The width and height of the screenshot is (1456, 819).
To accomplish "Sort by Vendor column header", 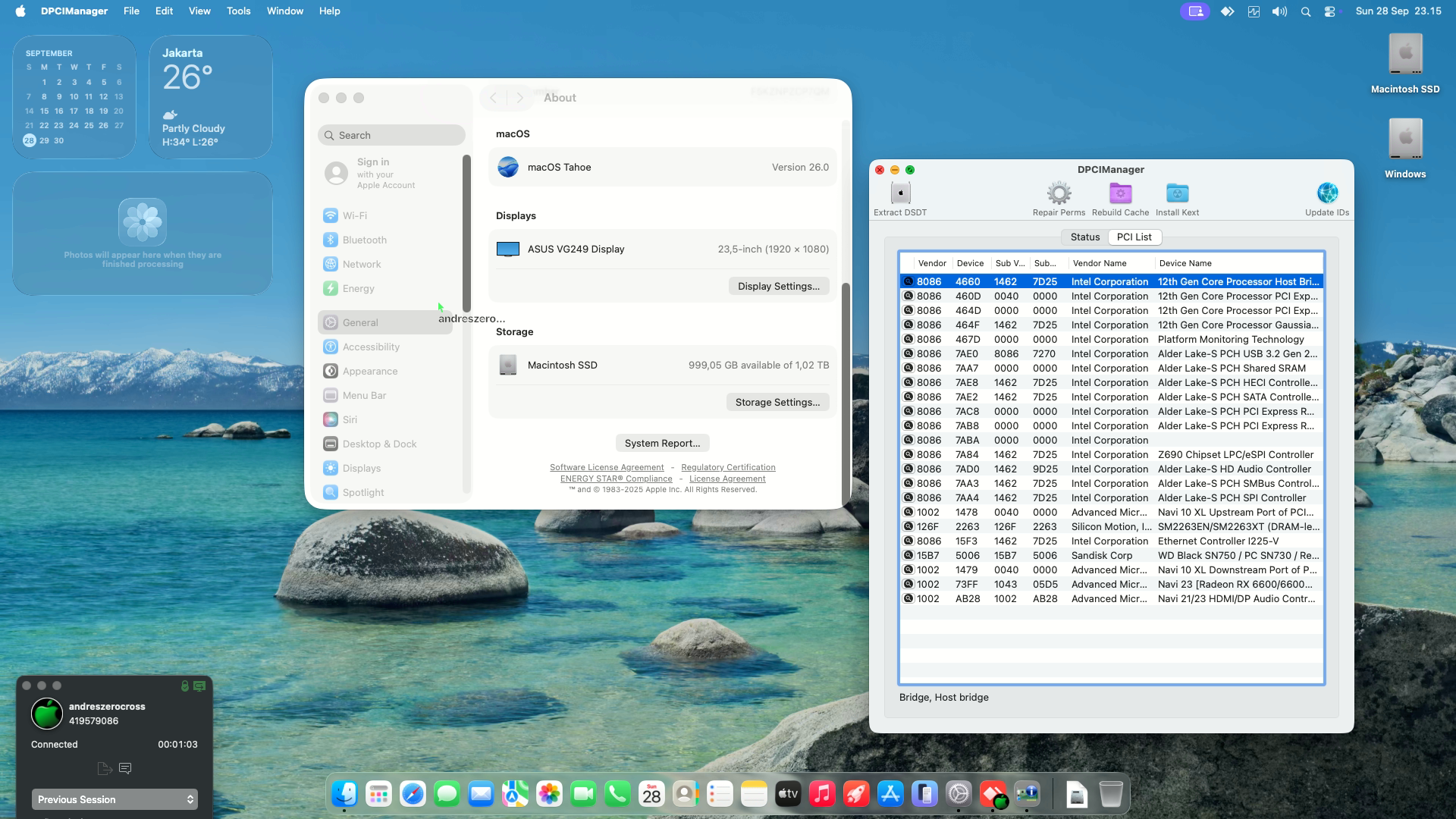I will [x=931, y=263].
